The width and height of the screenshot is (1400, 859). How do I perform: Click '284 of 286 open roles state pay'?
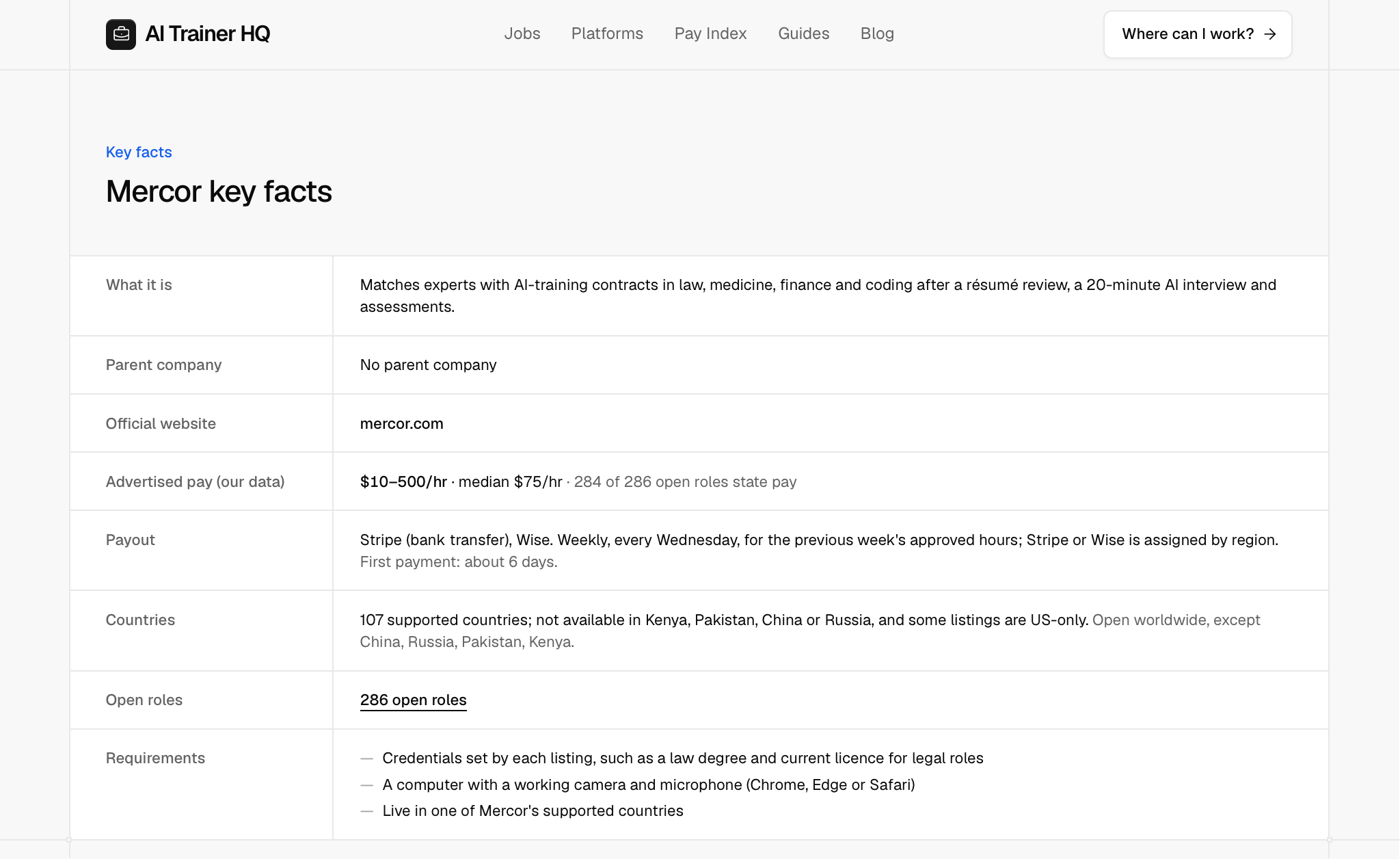pos(685,481)
